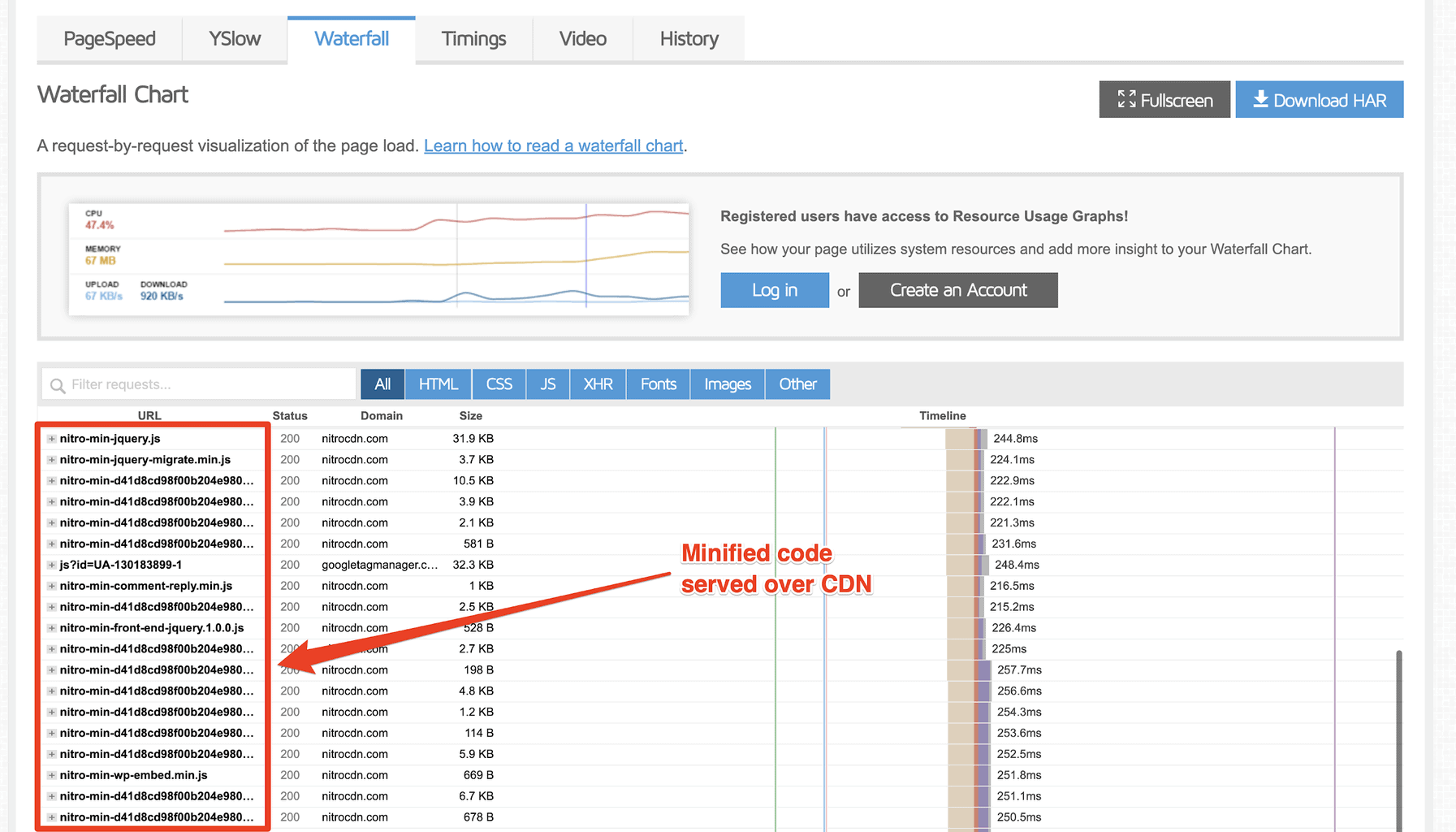Filter requests by CSS type
The height and width of the screenshot is (832, 1456).
coord(499,384)
